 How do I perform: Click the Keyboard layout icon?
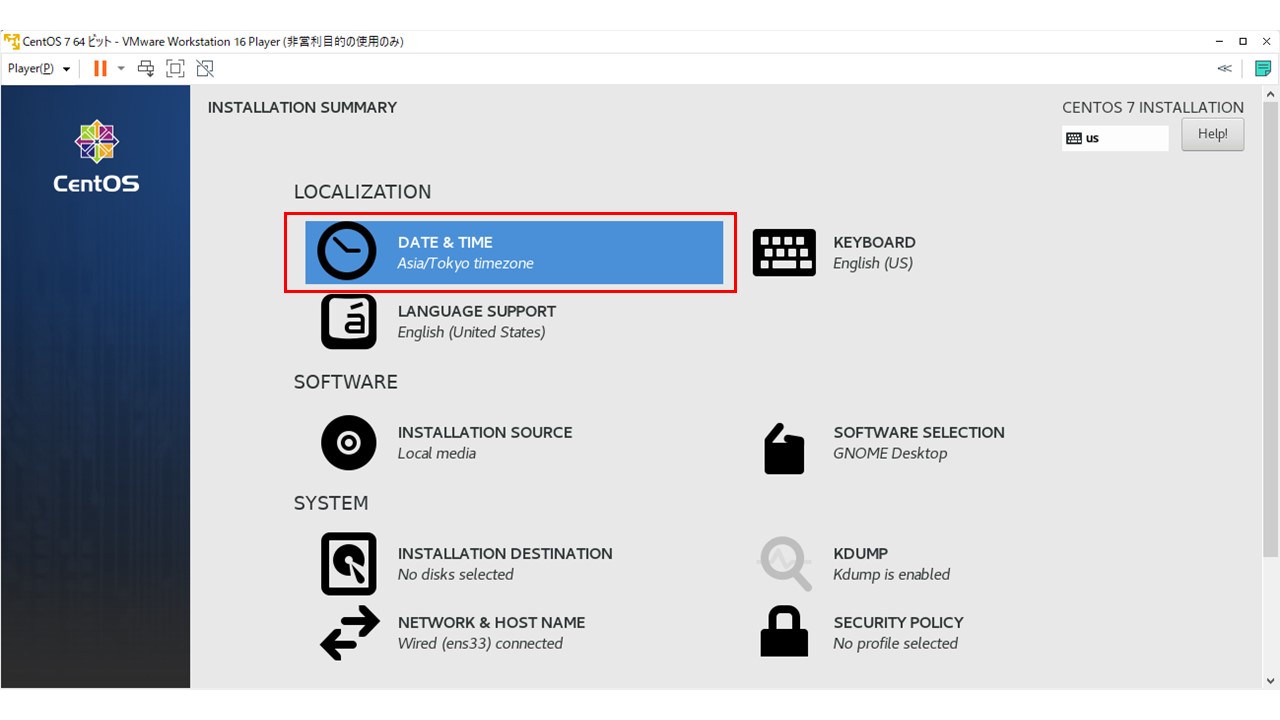tap(784, 252)
